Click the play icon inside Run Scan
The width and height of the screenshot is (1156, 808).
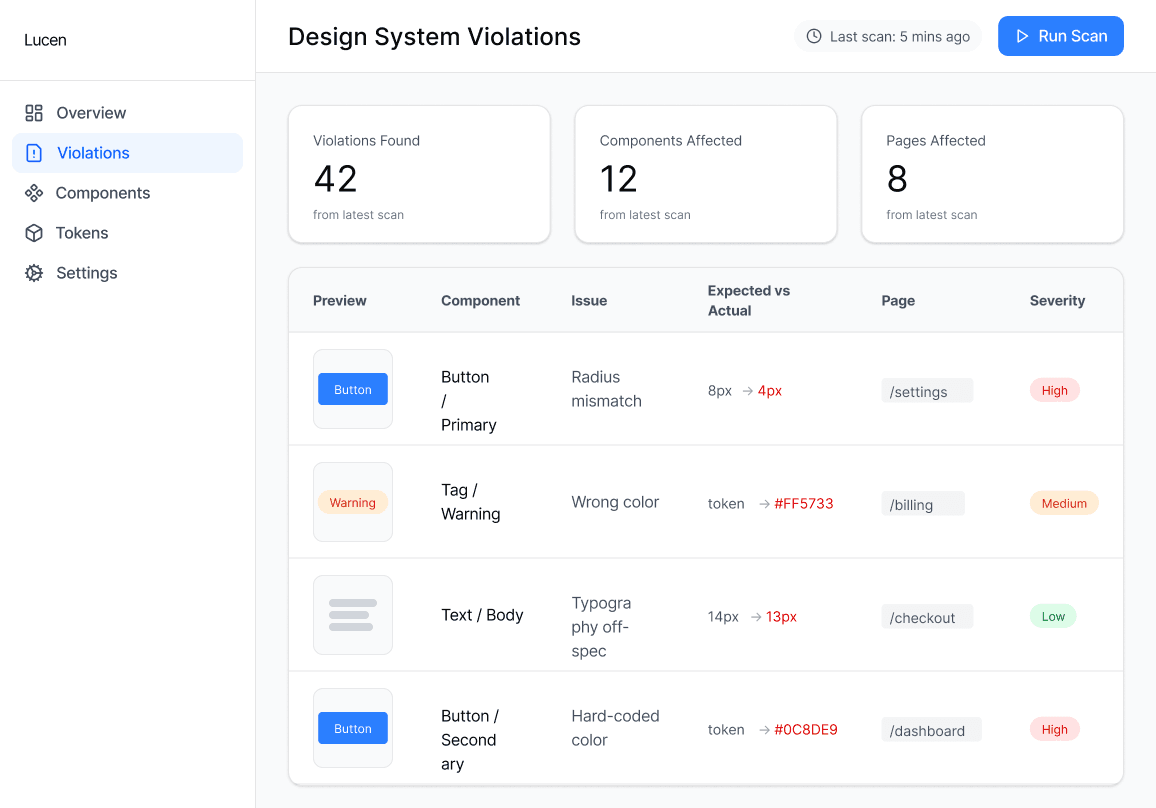tap(1022, 35)
